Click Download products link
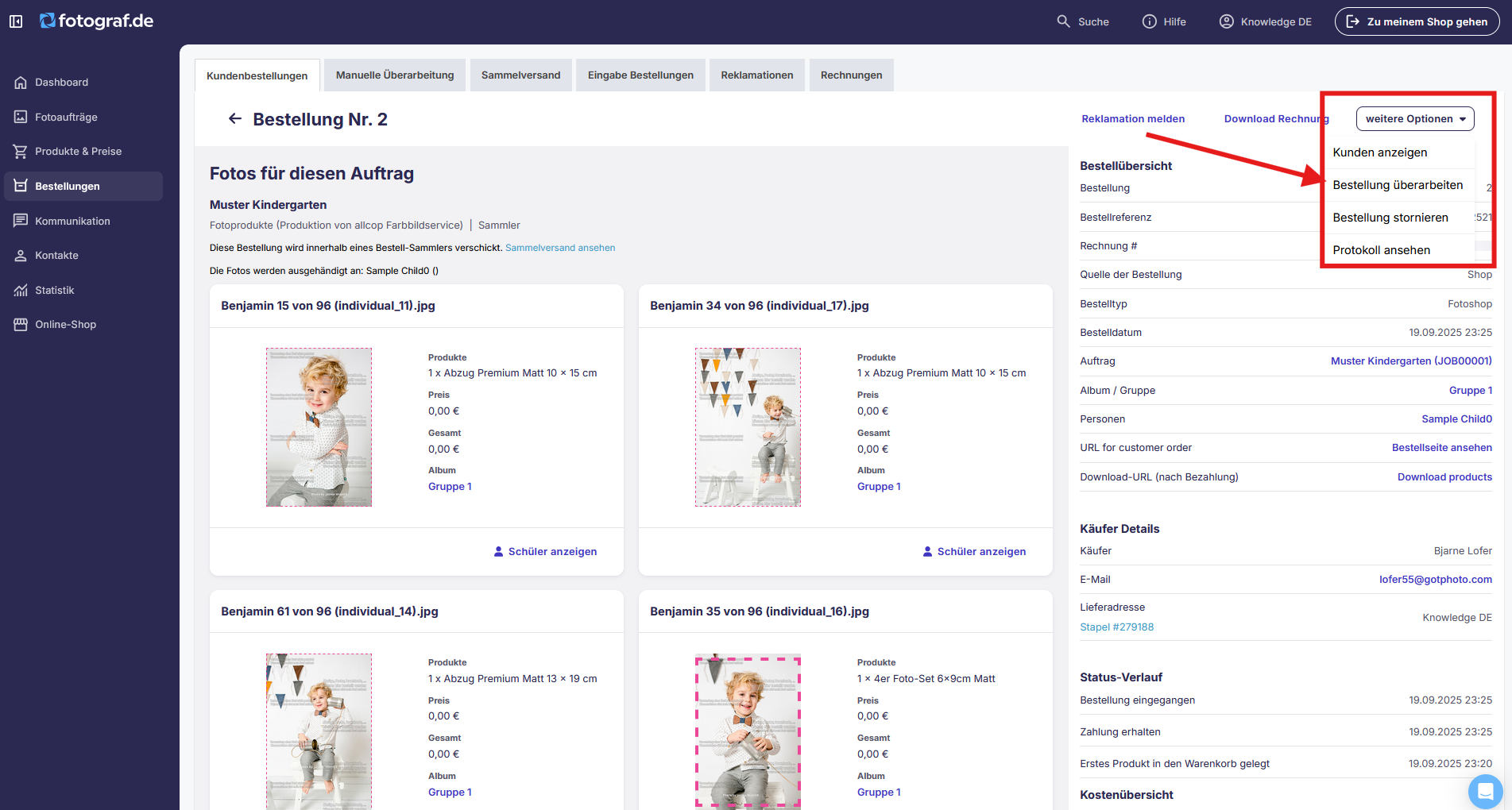 tap(1444, 477)
